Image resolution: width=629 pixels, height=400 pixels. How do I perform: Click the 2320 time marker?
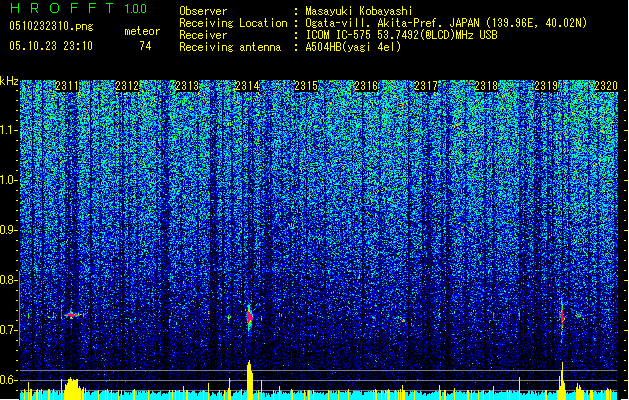coord(606,86)
